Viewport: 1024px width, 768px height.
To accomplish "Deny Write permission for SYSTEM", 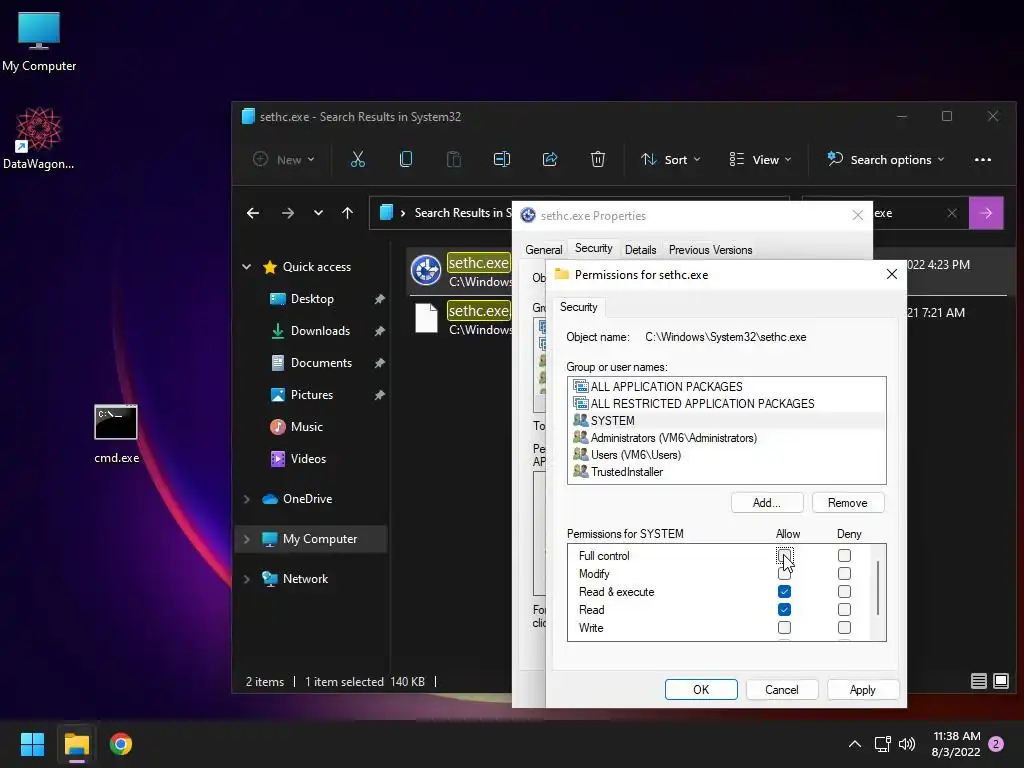I will pyautogui.click(x=844, y=628).
